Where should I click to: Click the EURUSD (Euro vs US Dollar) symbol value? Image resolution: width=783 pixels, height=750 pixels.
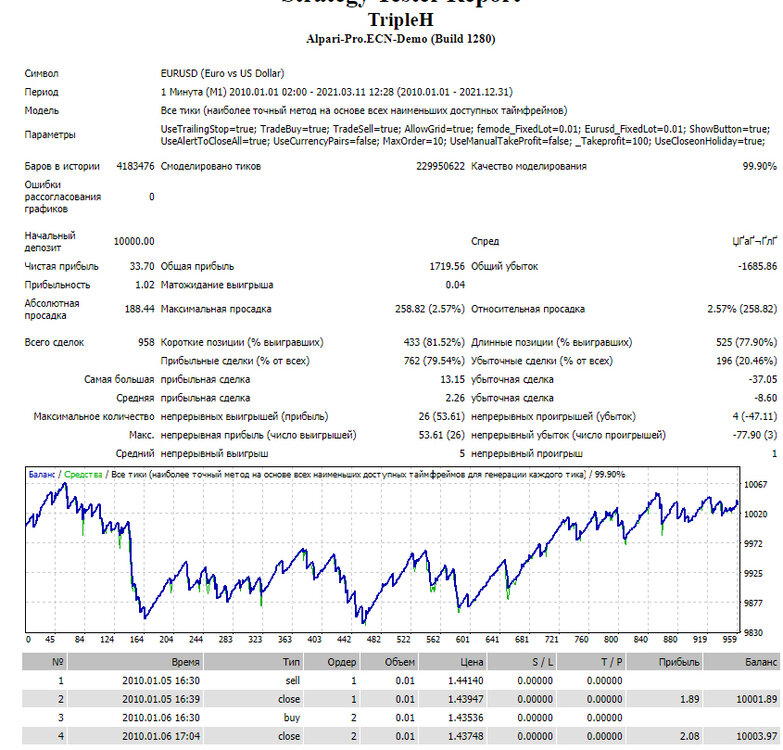[x=222, y=73]
